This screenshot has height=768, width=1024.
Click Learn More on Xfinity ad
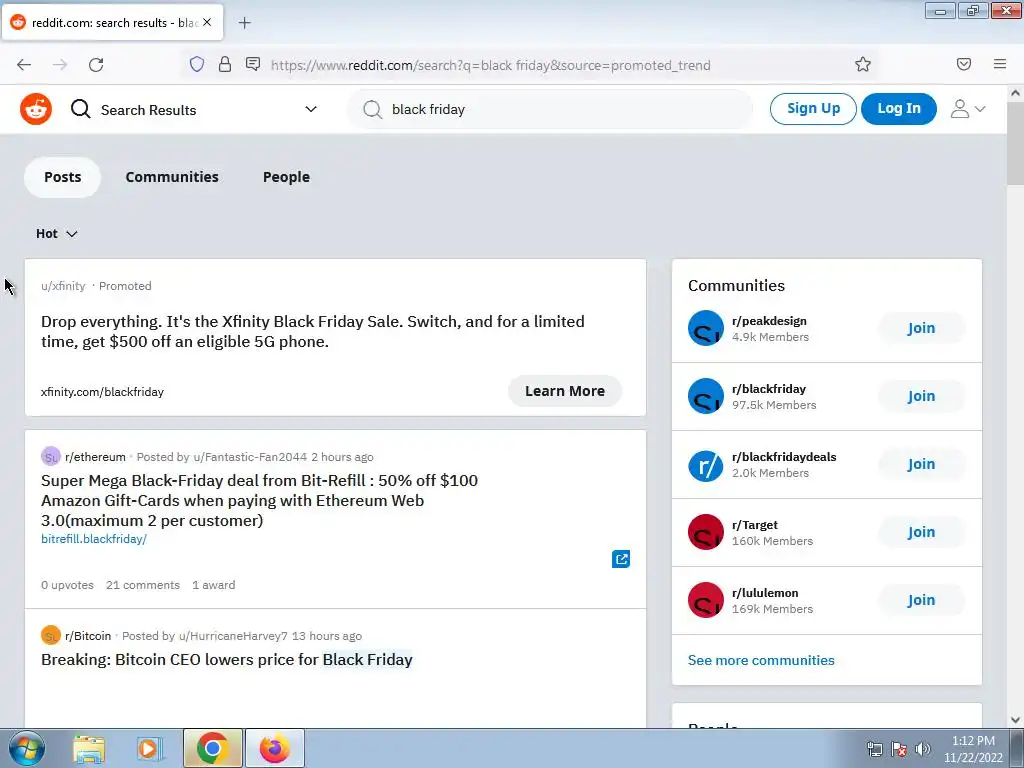coord(565,391)
